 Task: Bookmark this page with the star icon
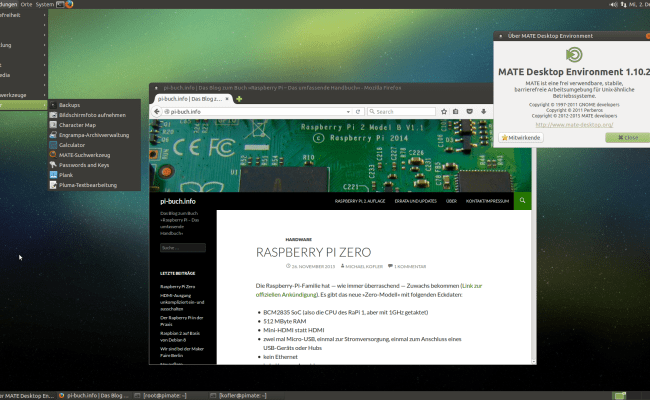444,112
